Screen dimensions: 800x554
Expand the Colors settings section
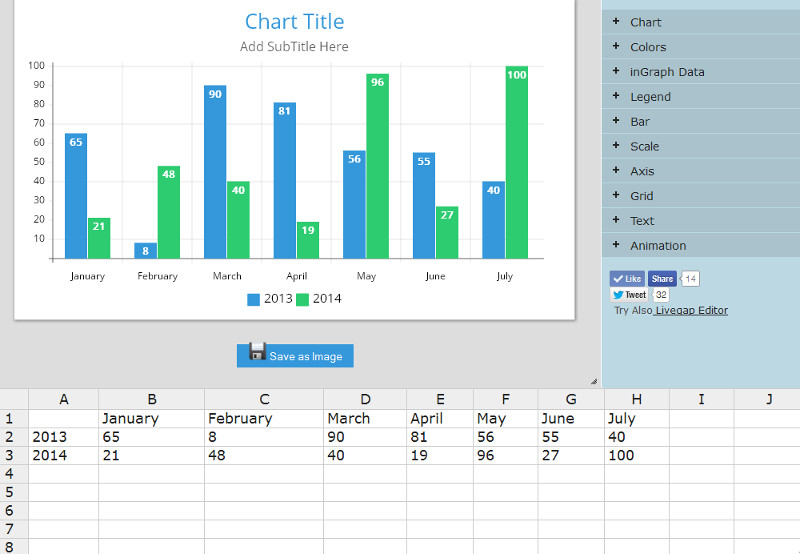pyautogui.click(x=647, y=47)
